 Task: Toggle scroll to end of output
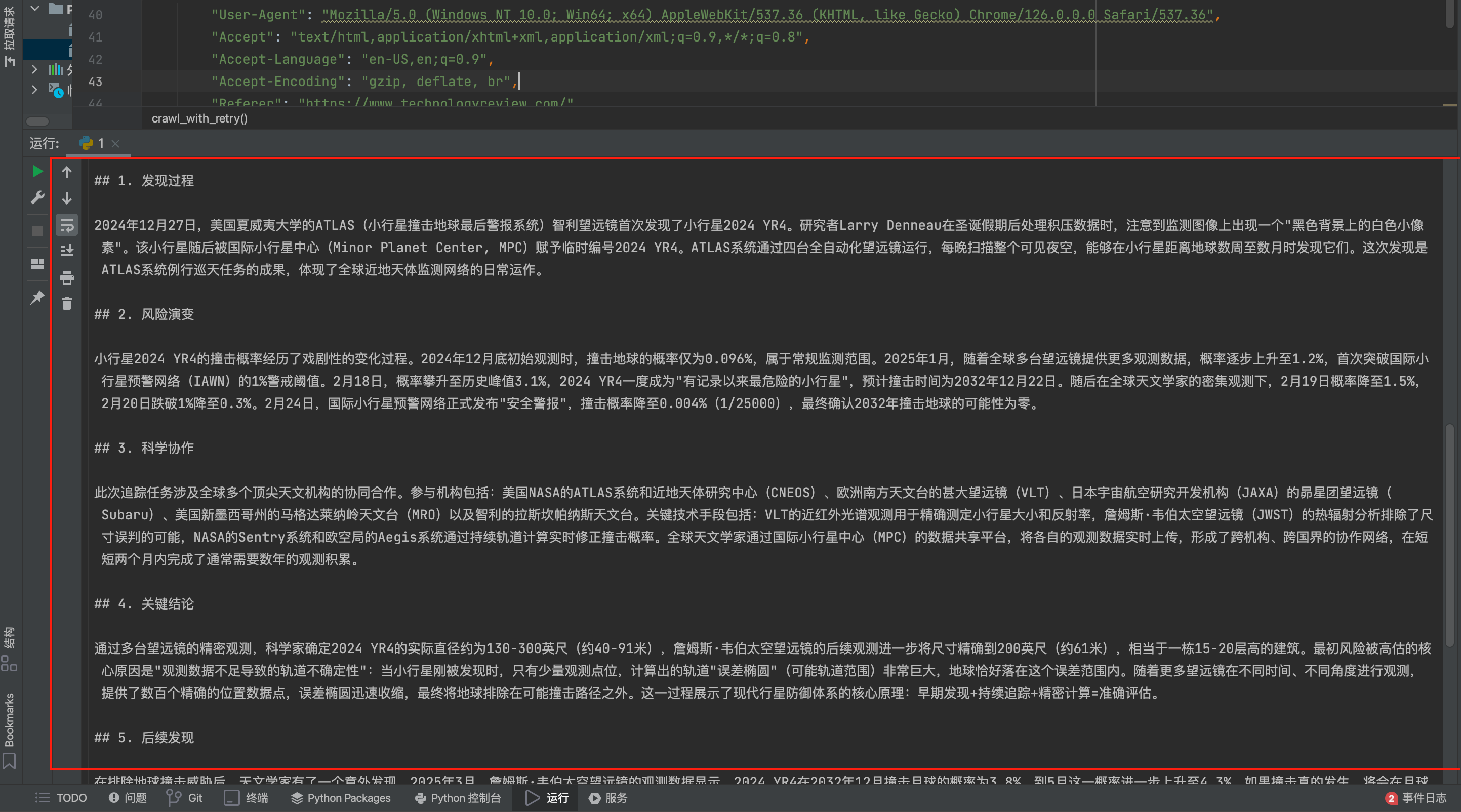click(x=66, y=250)
